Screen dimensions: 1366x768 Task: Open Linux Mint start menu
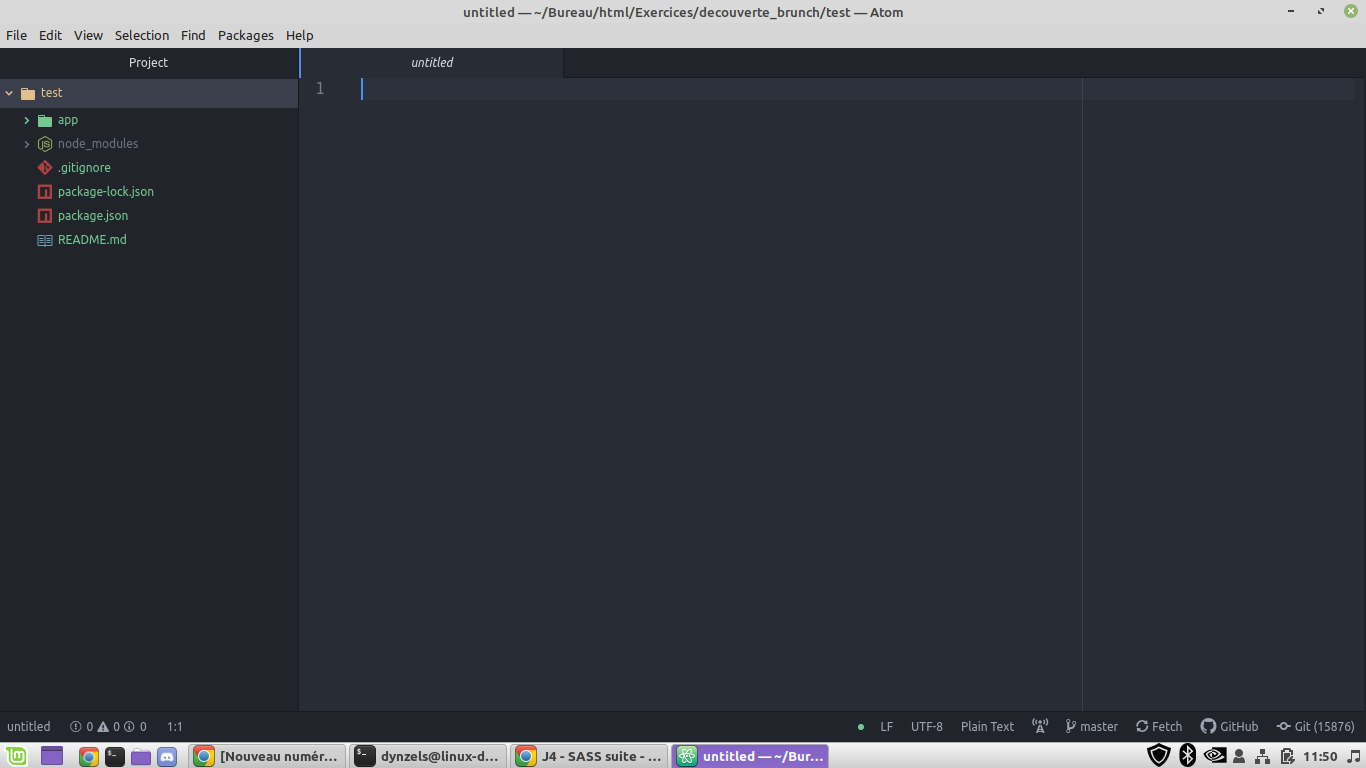point(15,756)
